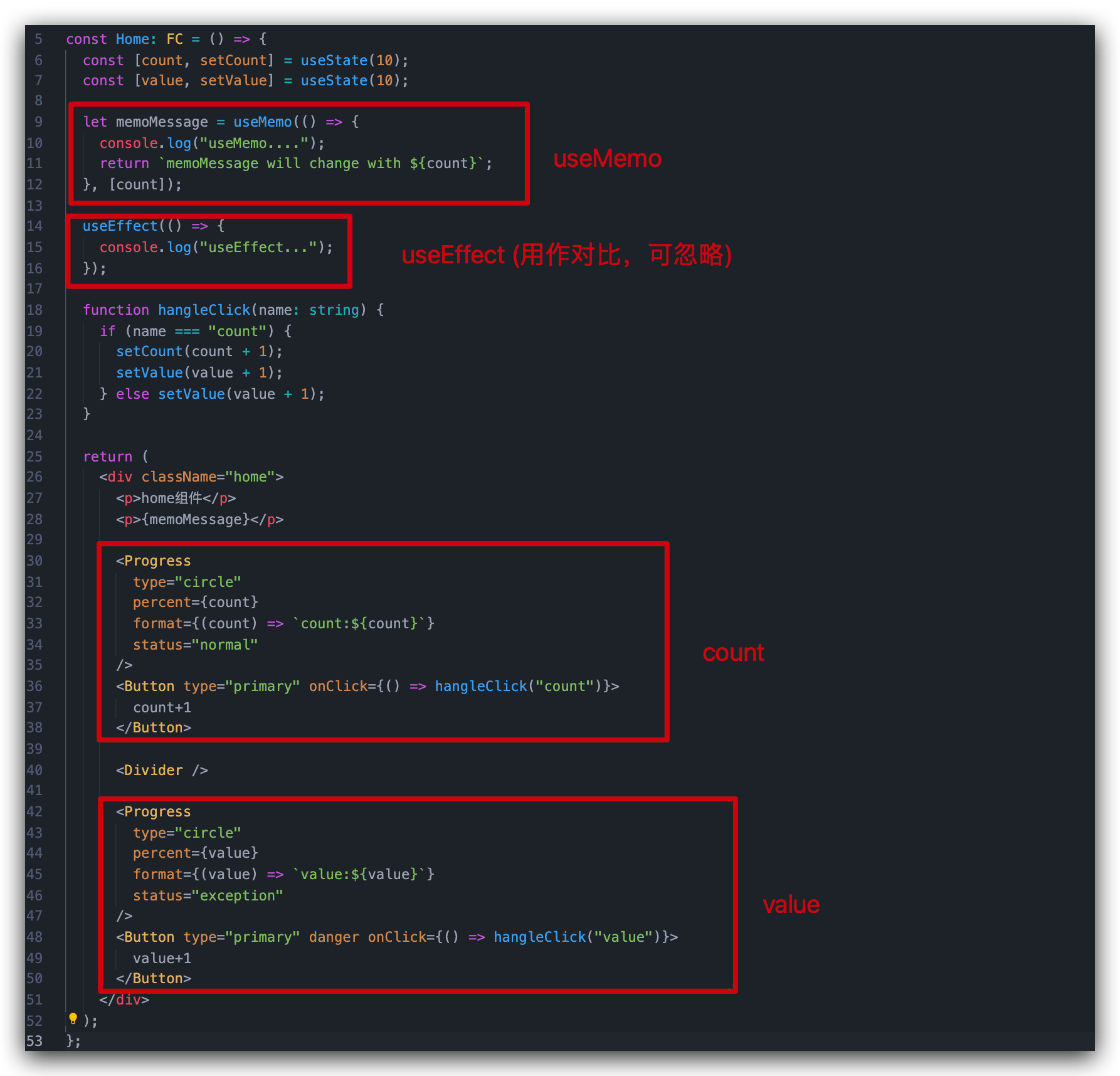Click the 'useEffect' call on line 14
This screenshot has height=1076, width=1120.
coord(120,226)
